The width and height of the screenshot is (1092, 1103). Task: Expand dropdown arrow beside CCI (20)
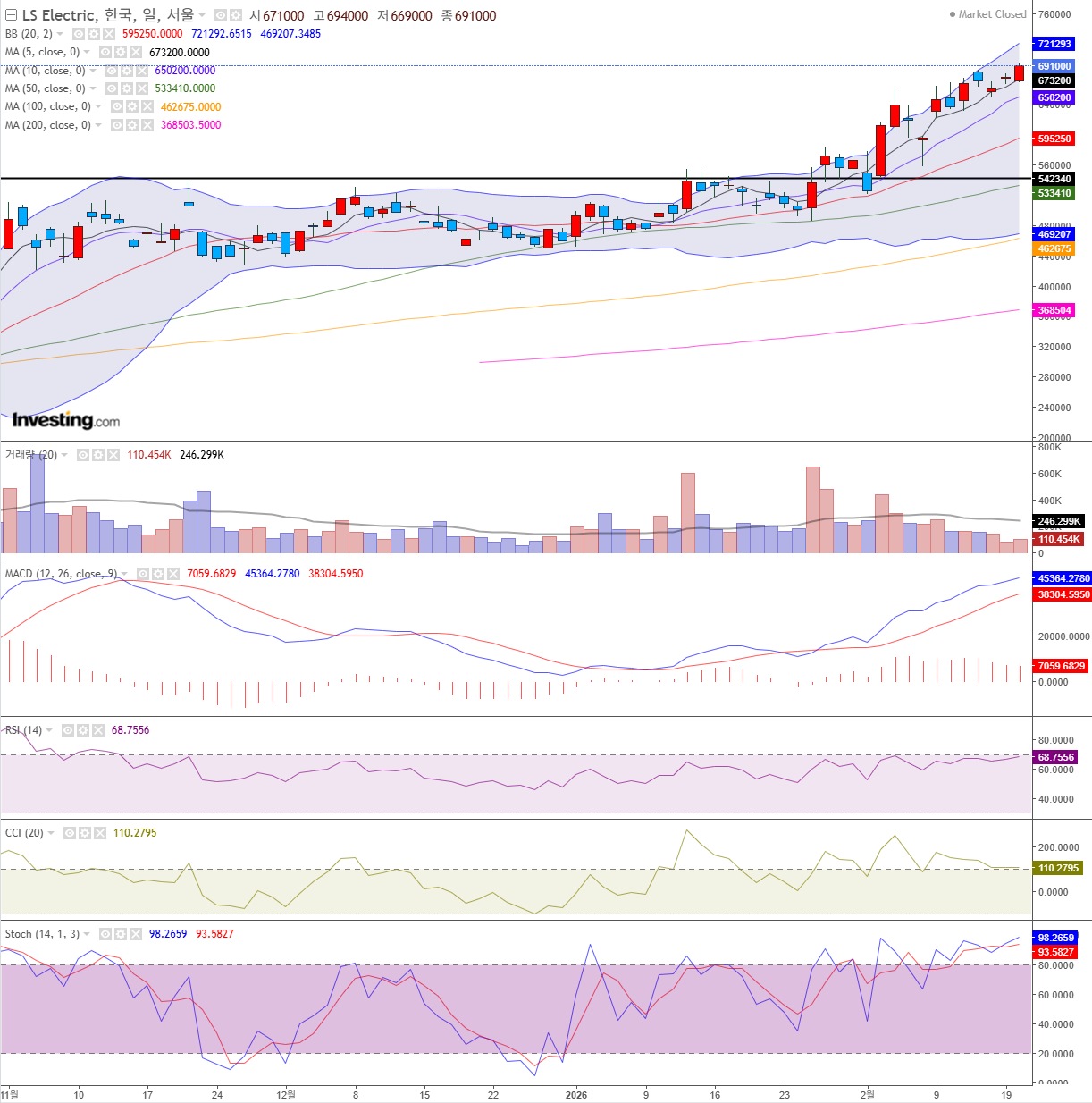click(x=51, y=833)
